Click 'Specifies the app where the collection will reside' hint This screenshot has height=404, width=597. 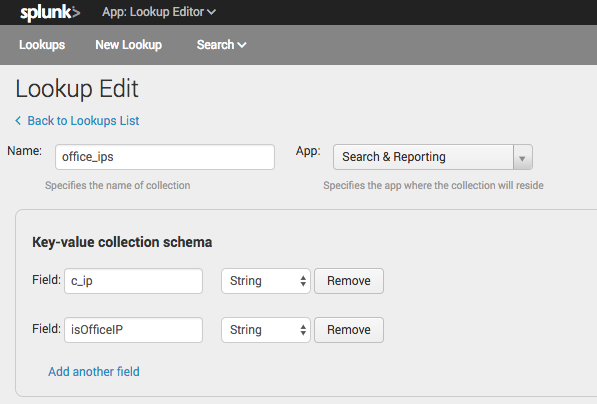pos(433,185)
